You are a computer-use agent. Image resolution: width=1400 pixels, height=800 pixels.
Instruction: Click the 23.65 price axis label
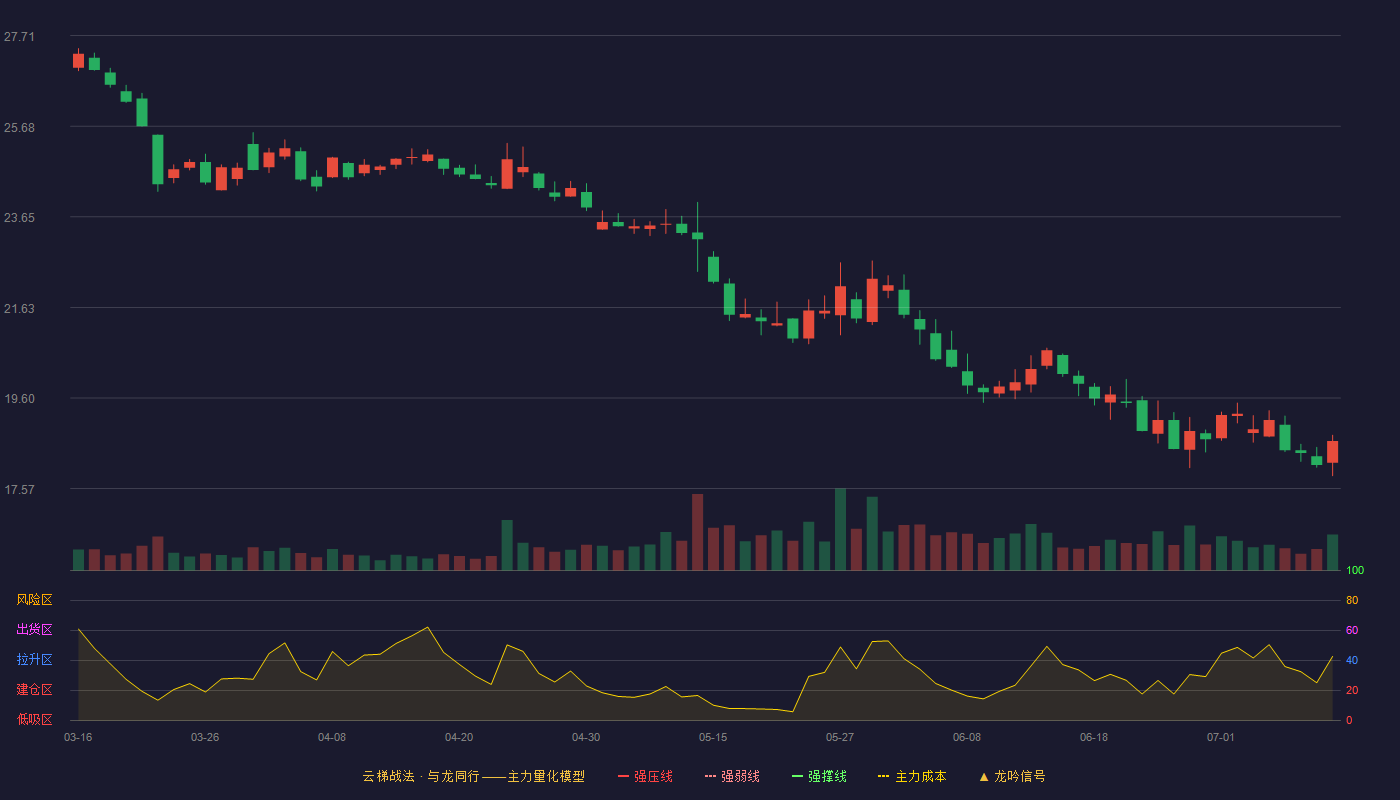pyautogui.click(x=19, y=218)
